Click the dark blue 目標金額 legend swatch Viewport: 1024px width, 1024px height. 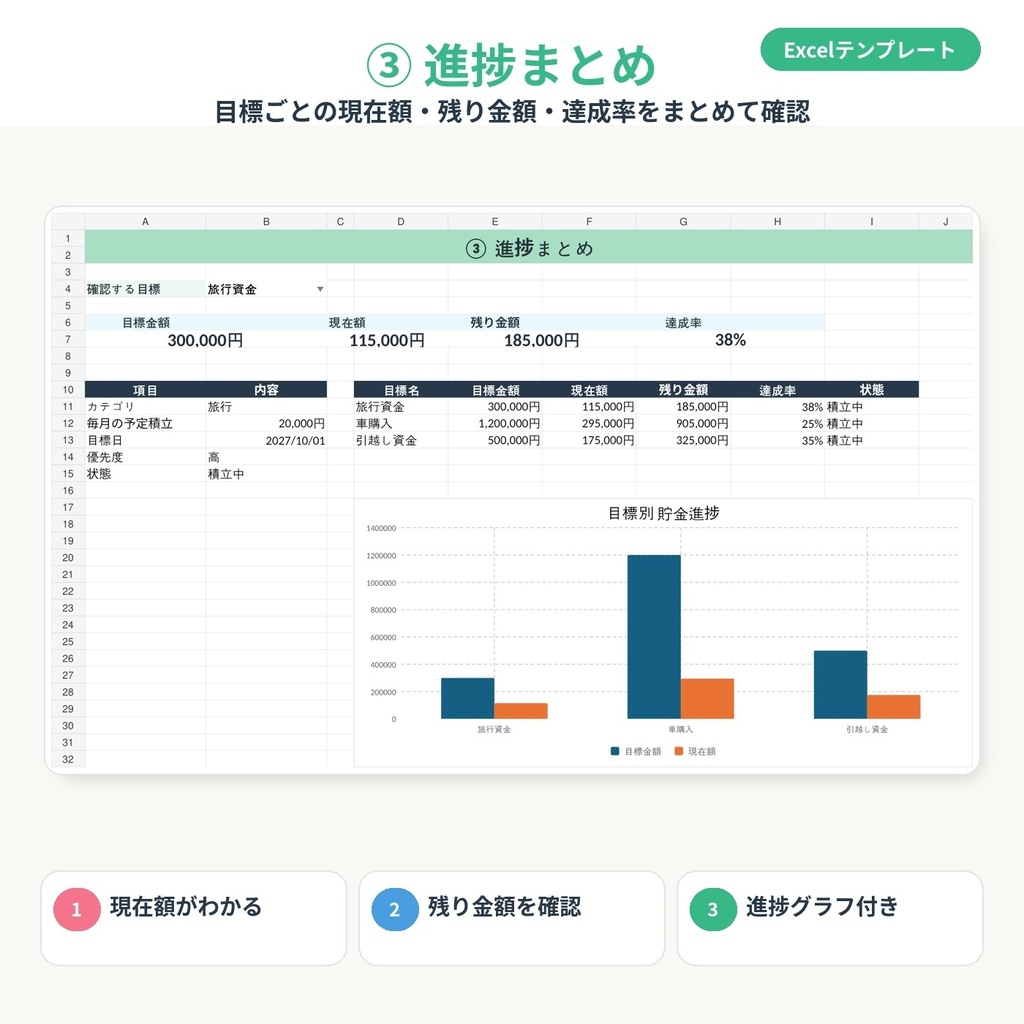pyautogui.click(x=615, y=751)
